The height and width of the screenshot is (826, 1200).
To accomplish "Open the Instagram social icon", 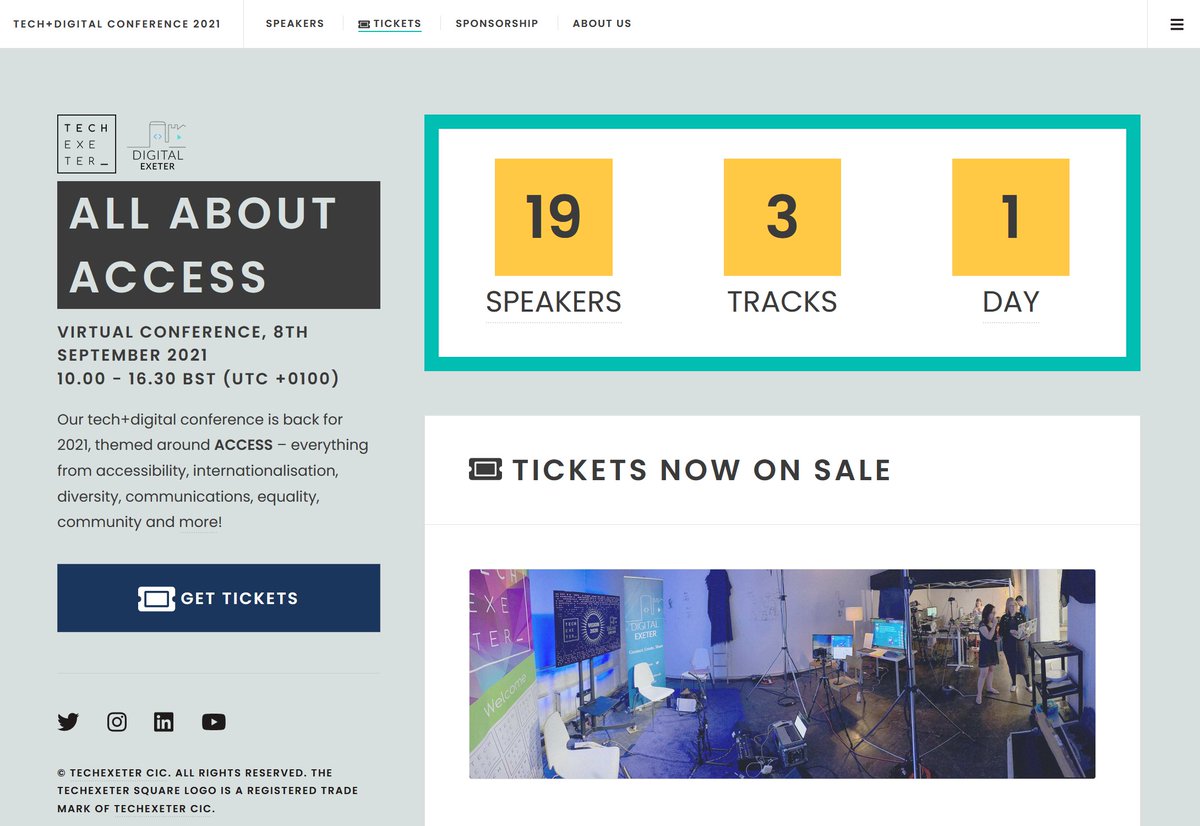I will [116, 721].
